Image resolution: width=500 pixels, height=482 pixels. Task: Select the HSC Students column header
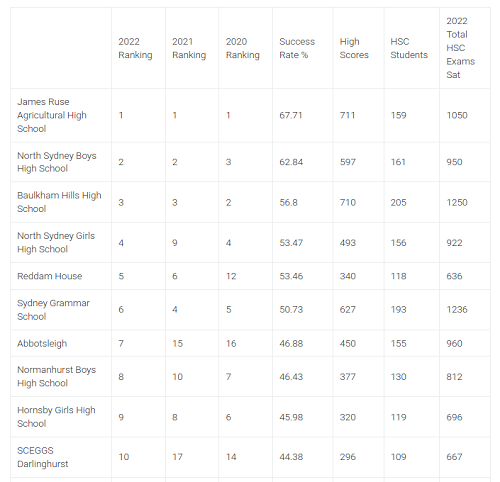409,48
